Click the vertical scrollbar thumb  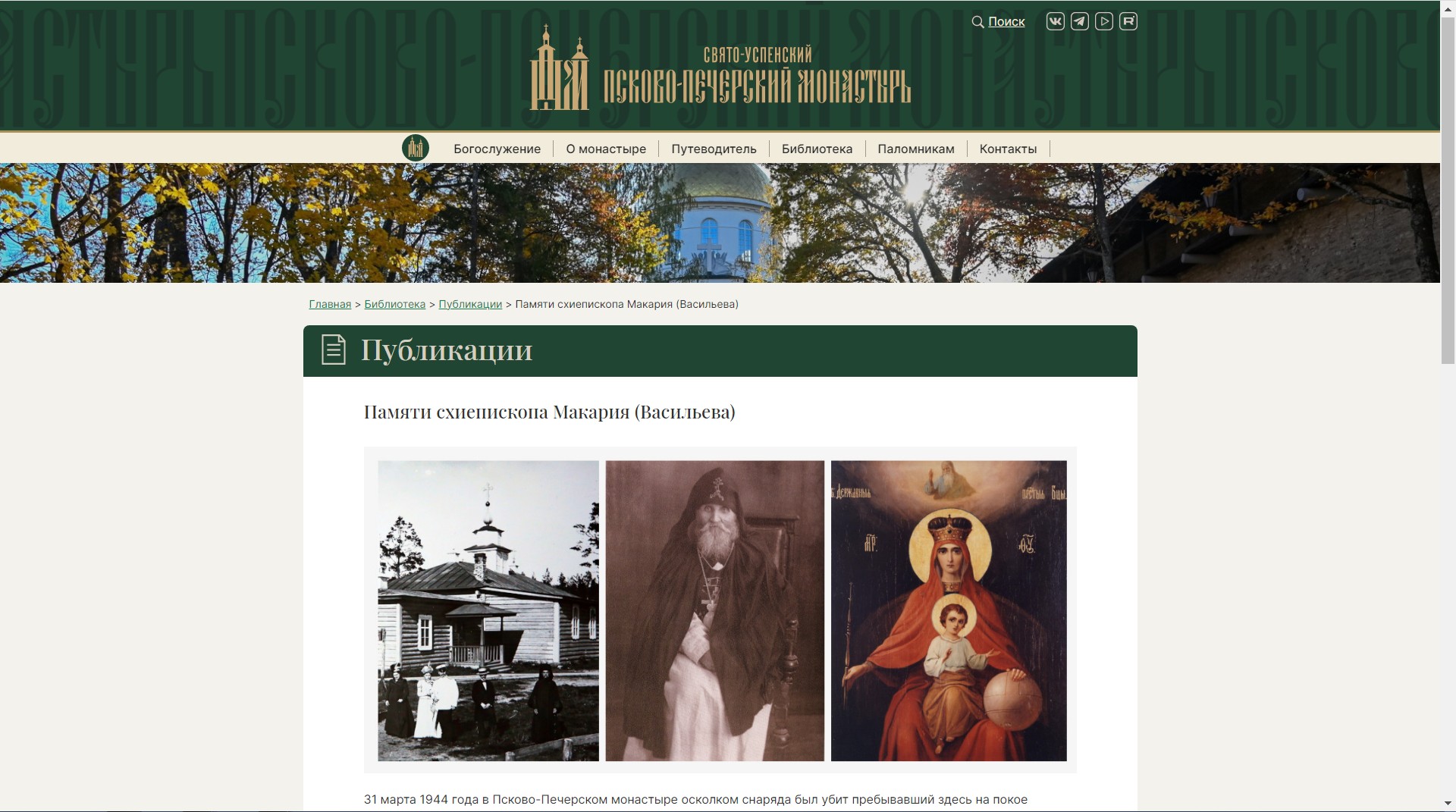[1448, 190]
